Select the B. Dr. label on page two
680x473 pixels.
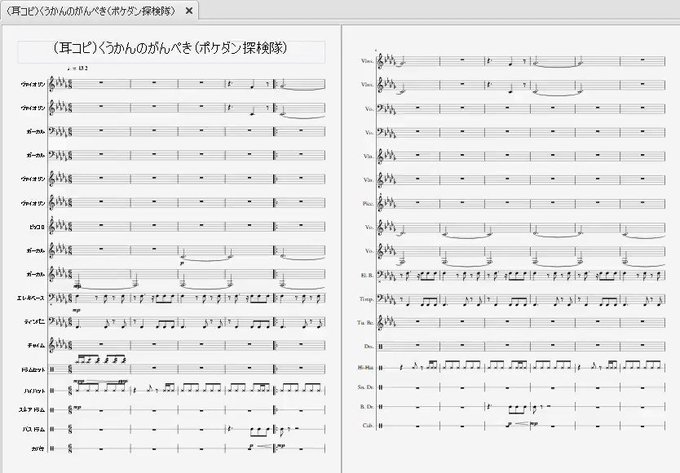click(x=366, y=407)
